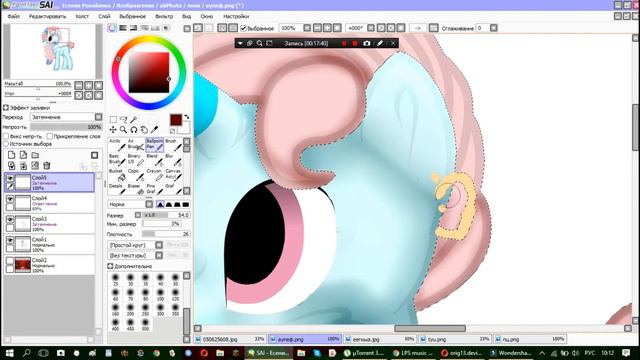Collapse the Эффект заливки section
The height and width of the screenshot is (360, 640).
(6, 108)
